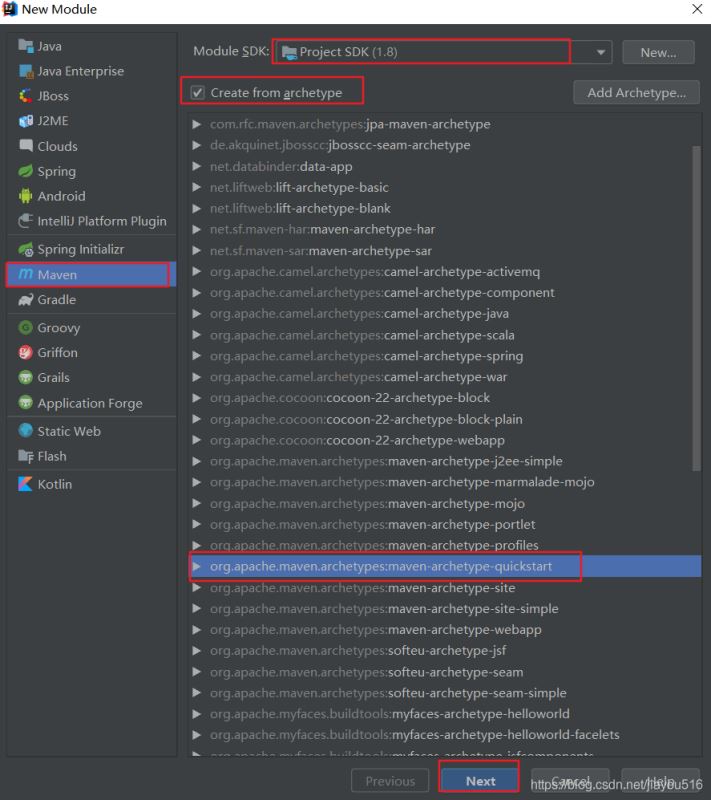Click the Static Web globe icon
This screenshot has width=711, height=800.
click(x=26, y=431)
